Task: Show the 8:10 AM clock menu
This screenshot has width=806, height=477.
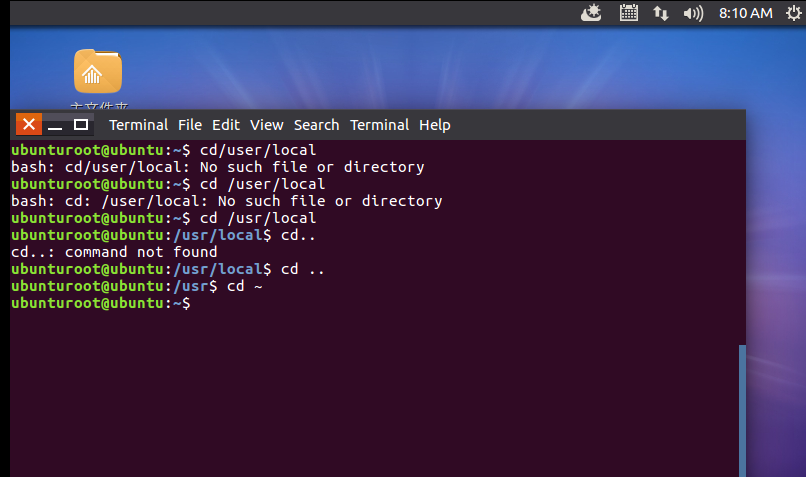Action: point(745,13)
